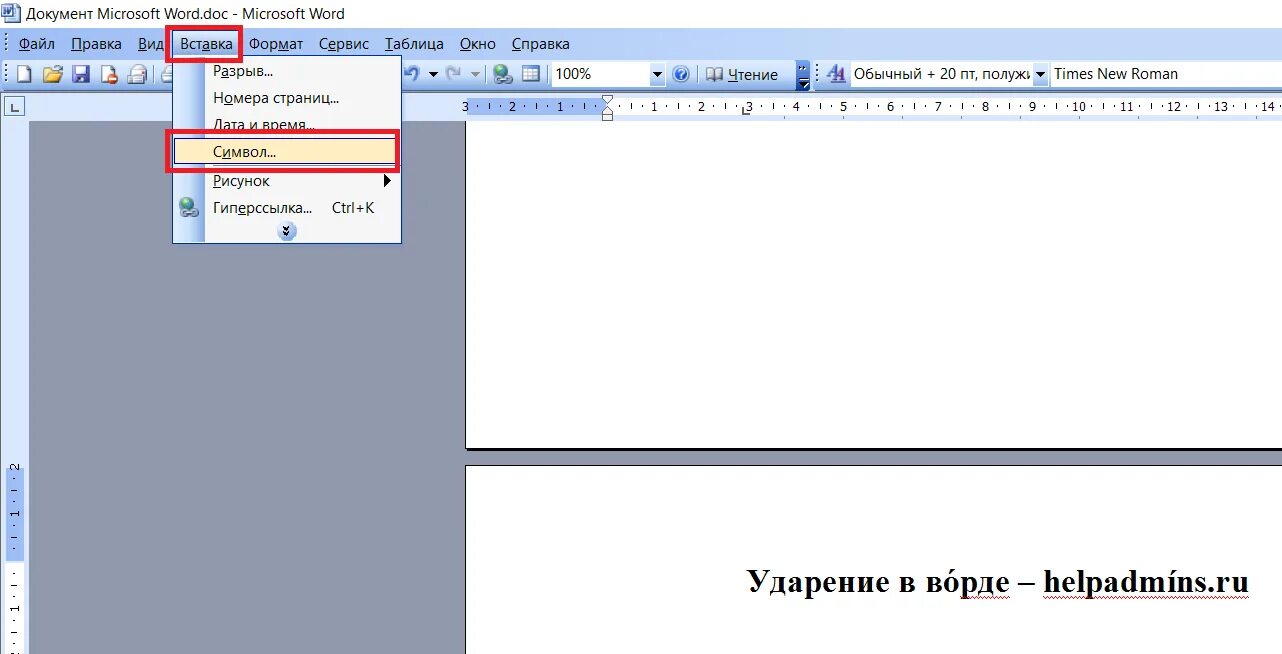Click the Insert Table toolbar icon
This screenshot has height=654, width=1282.
coord(531,74)
